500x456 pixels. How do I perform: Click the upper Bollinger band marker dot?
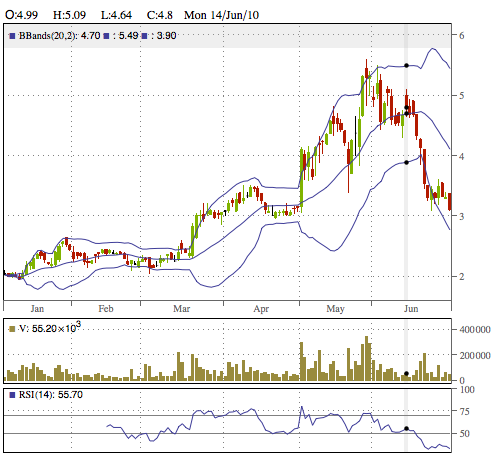[x=406, y=66]
